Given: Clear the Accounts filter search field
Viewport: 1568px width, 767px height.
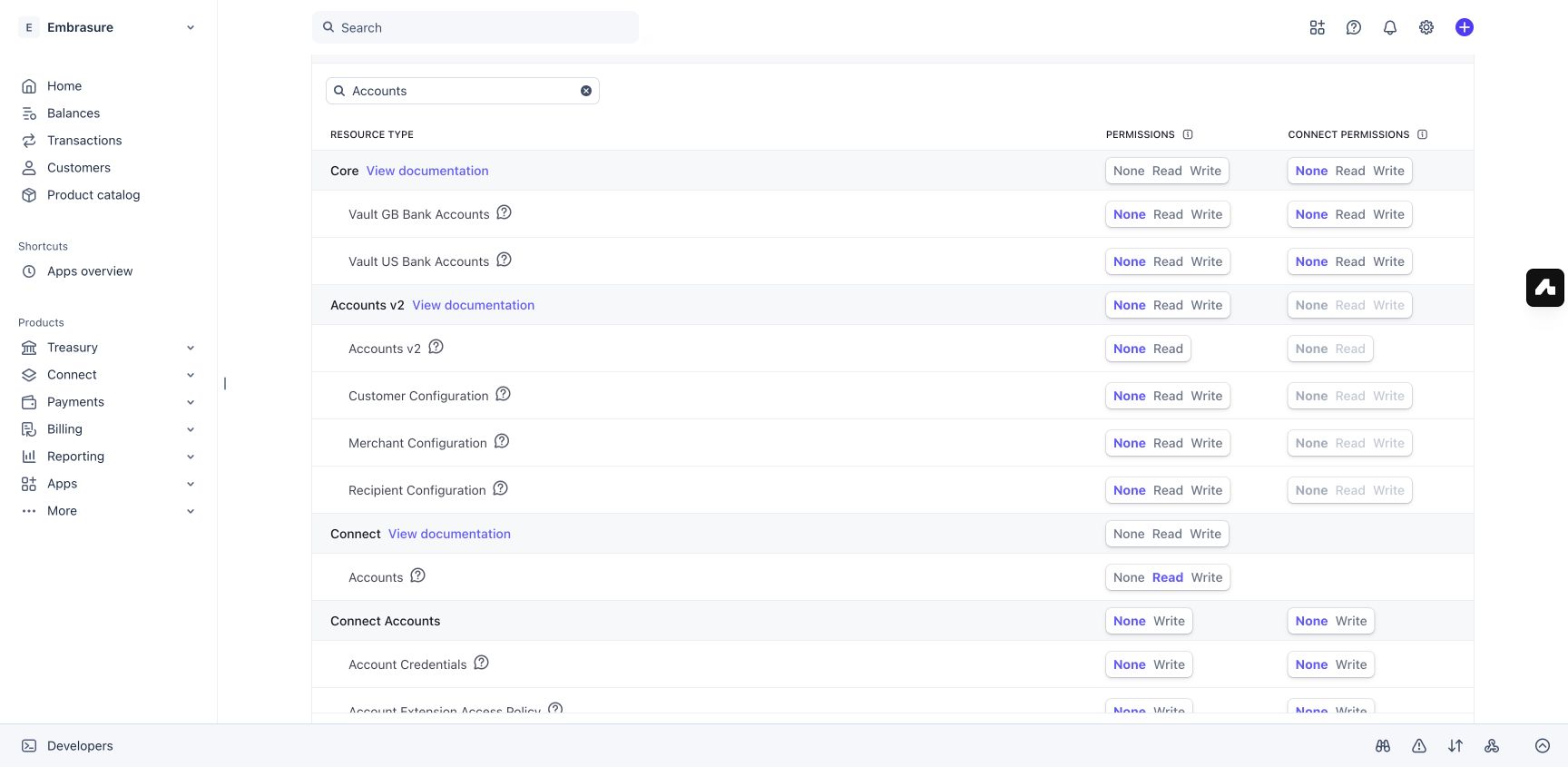Looking at the screenshot, I should [586, 91].
